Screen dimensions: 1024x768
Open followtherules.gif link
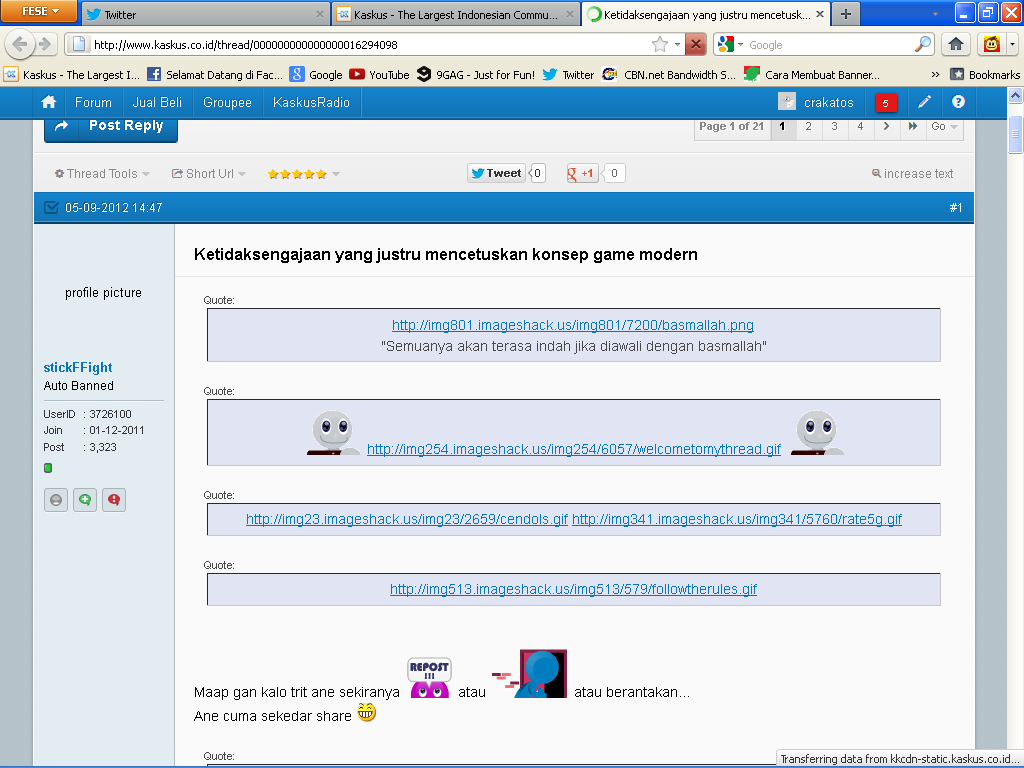[573, 589]
